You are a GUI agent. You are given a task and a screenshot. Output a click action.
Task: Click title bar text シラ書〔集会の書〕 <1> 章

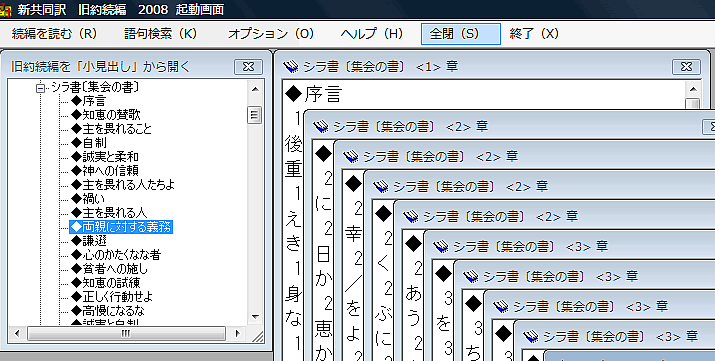[380, 67]
